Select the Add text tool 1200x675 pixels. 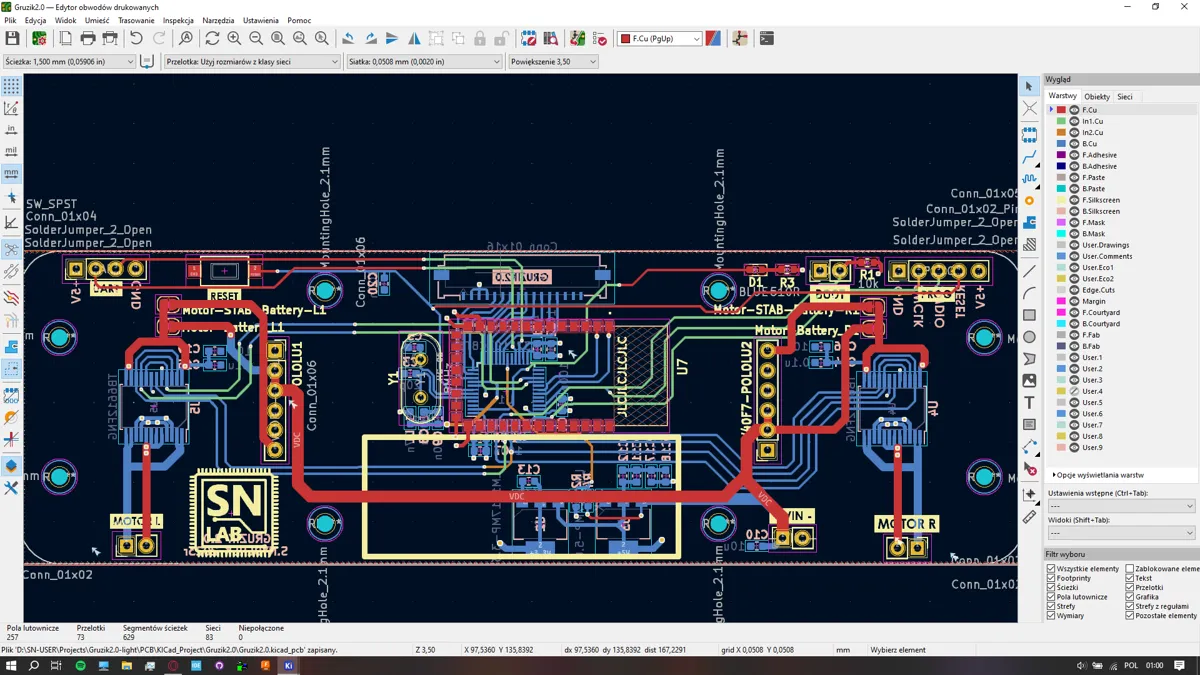[x=1029, y=403]
